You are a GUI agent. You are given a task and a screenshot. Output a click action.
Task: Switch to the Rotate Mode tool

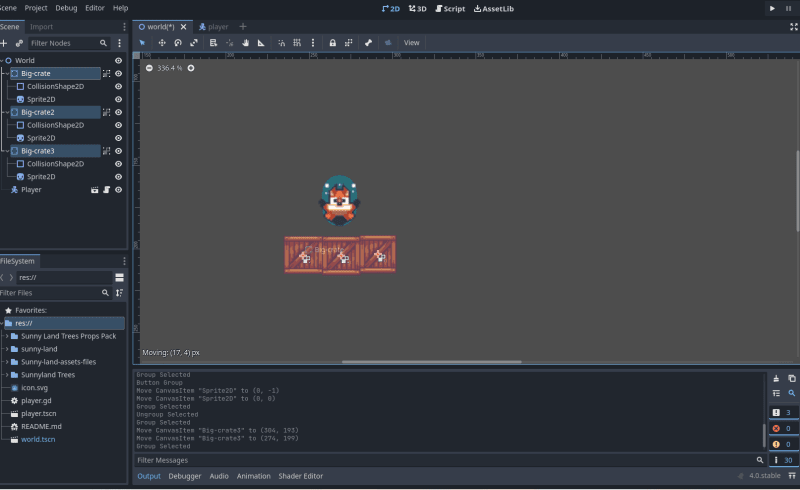[x=178, y=43]
